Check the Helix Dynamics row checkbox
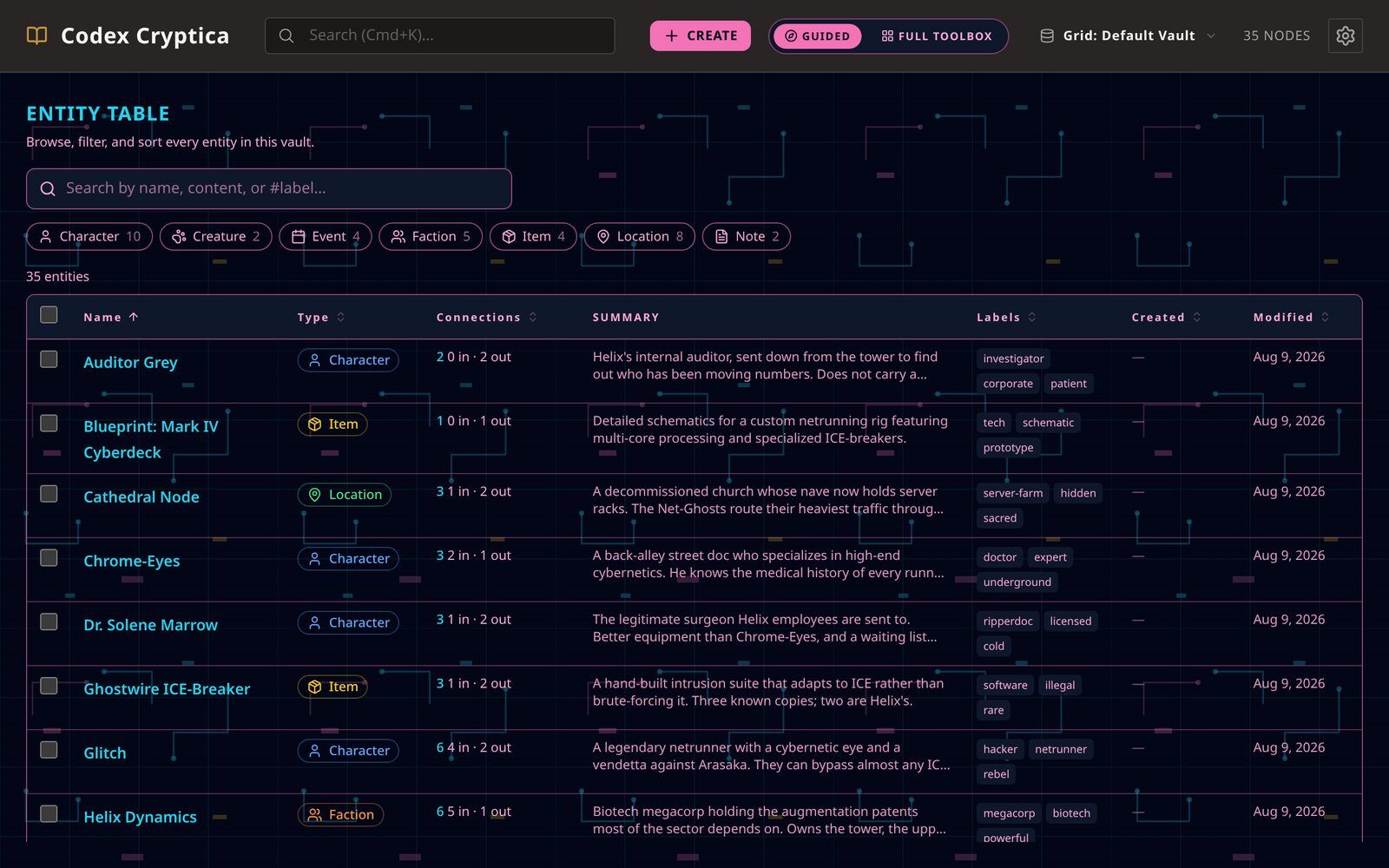The width and height of the screenshot is (1389, 868). [x=49, y=813]
